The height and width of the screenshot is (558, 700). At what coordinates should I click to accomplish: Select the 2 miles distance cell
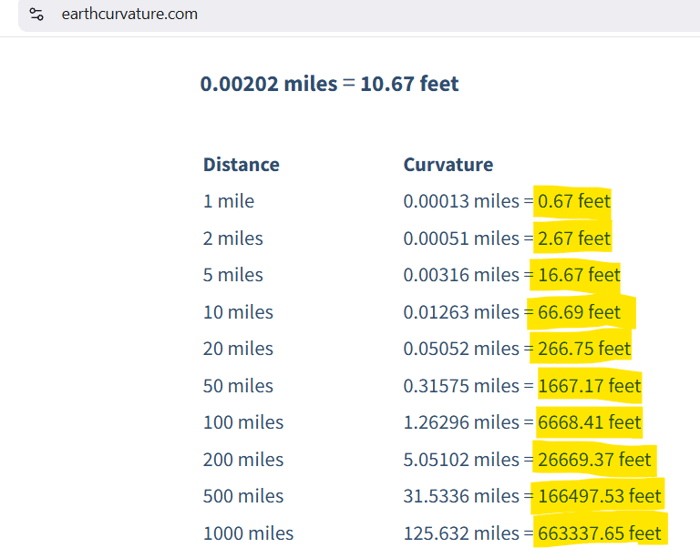coord(233,238)
